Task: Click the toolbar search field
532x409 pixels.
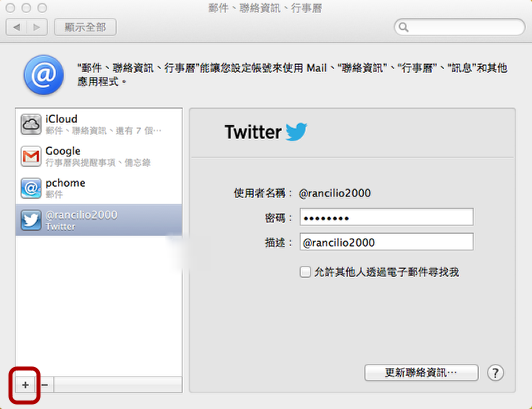Action: coord(459,27)
